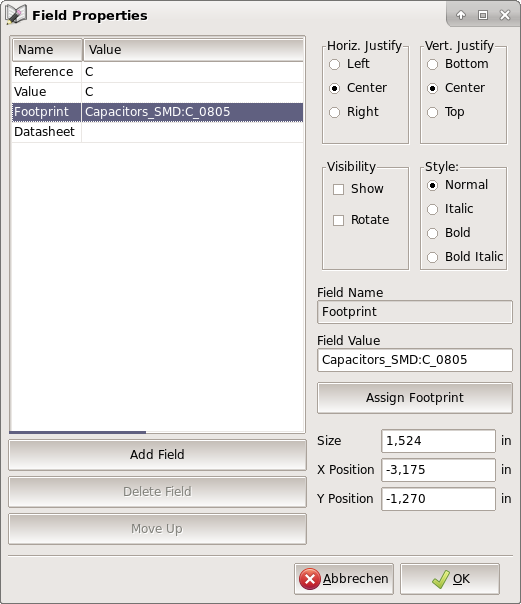Focus the Field Value text box
The width and height of the screenshot is (521, 604).
(x=415, y=360)
